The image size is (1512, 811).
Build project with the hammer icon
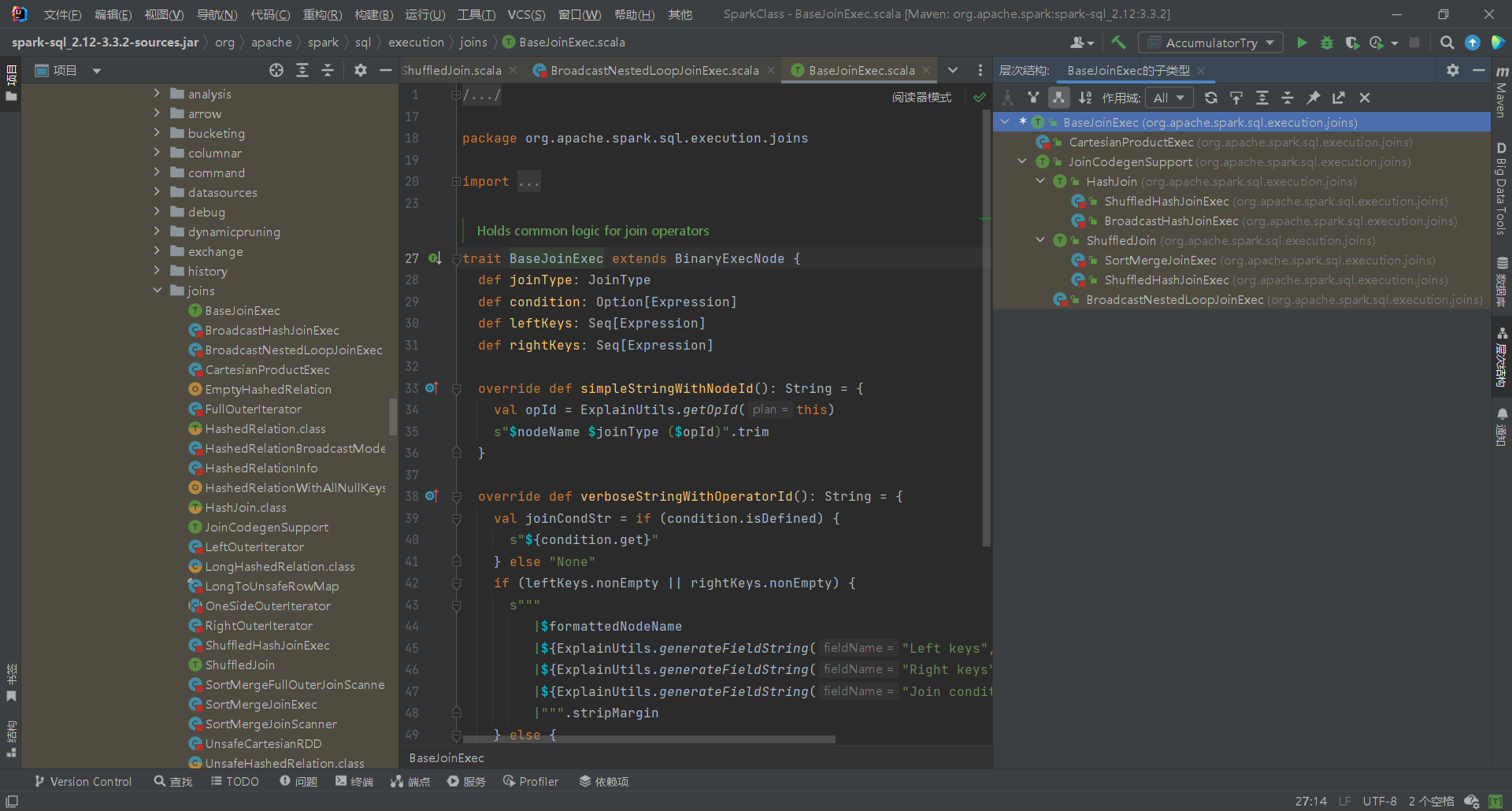pos(1118,43)
